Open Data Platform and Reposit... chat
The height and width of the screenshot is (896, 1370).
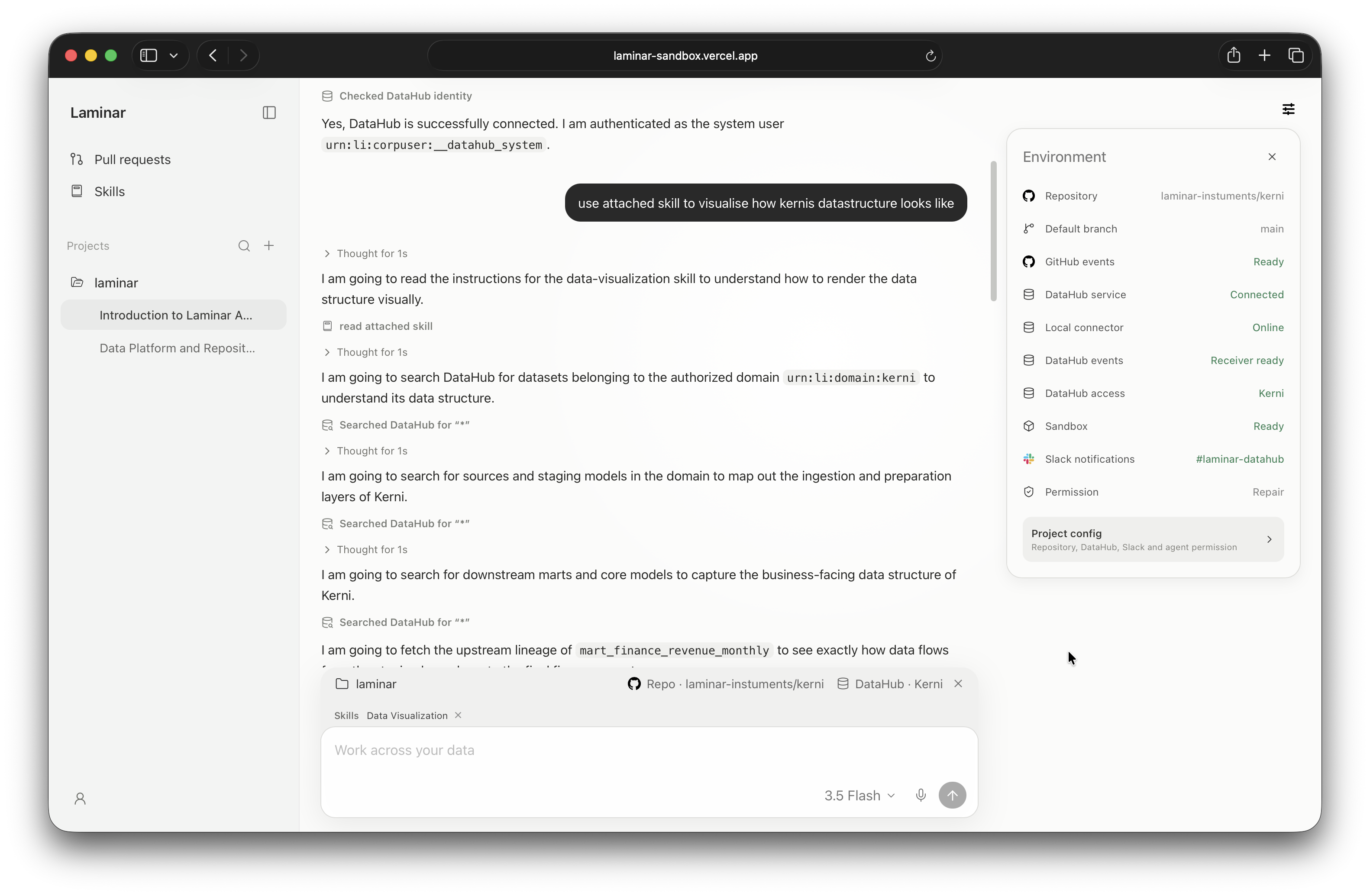tap(173, 348)
